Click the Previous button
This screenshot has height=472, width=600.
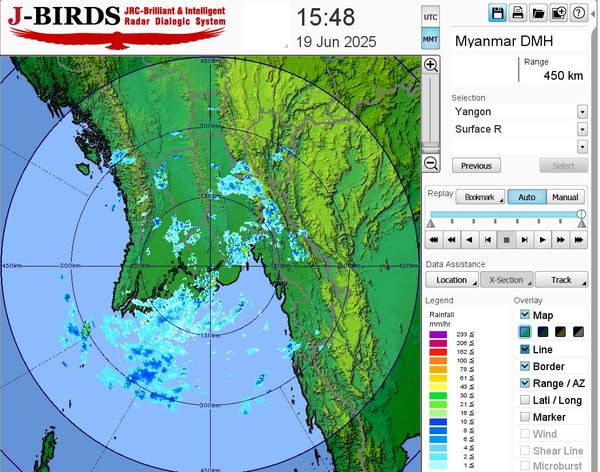[476, 166]
